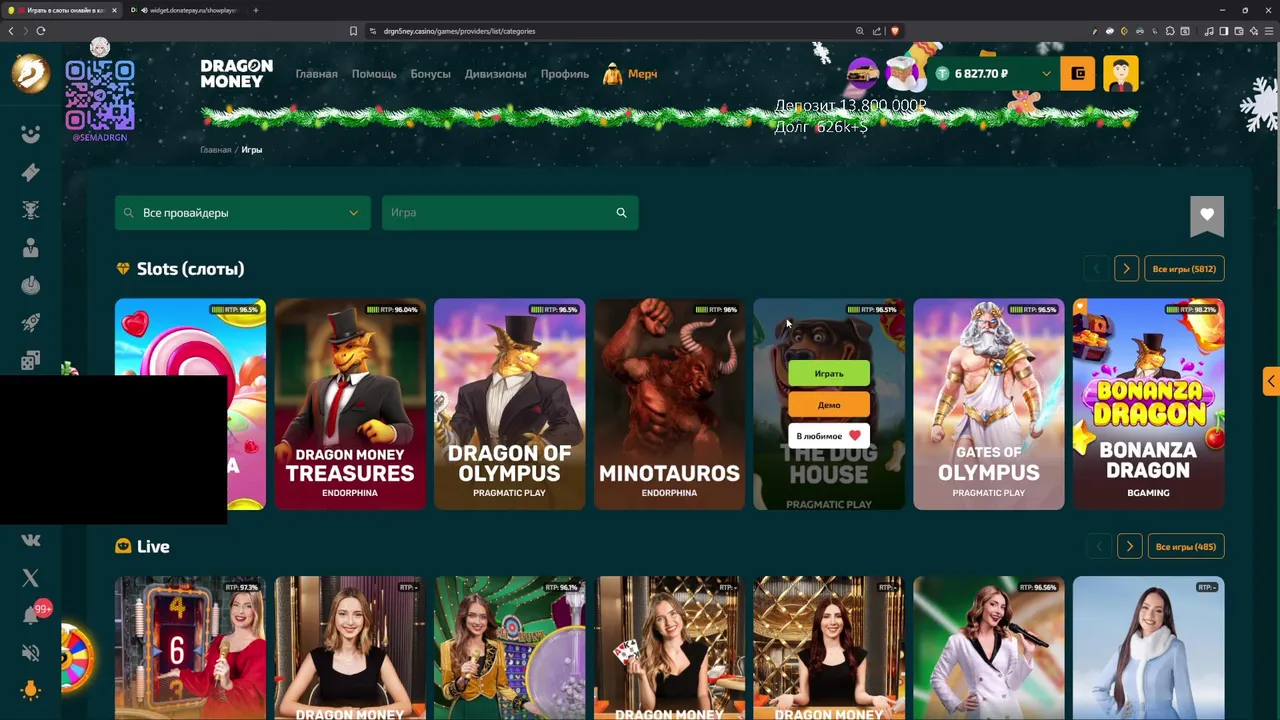Reload the page in browser toolbar
Image resolution: width=1280 pixels, height=720 pixels.
pyautogui.click(x=41, y=31)
